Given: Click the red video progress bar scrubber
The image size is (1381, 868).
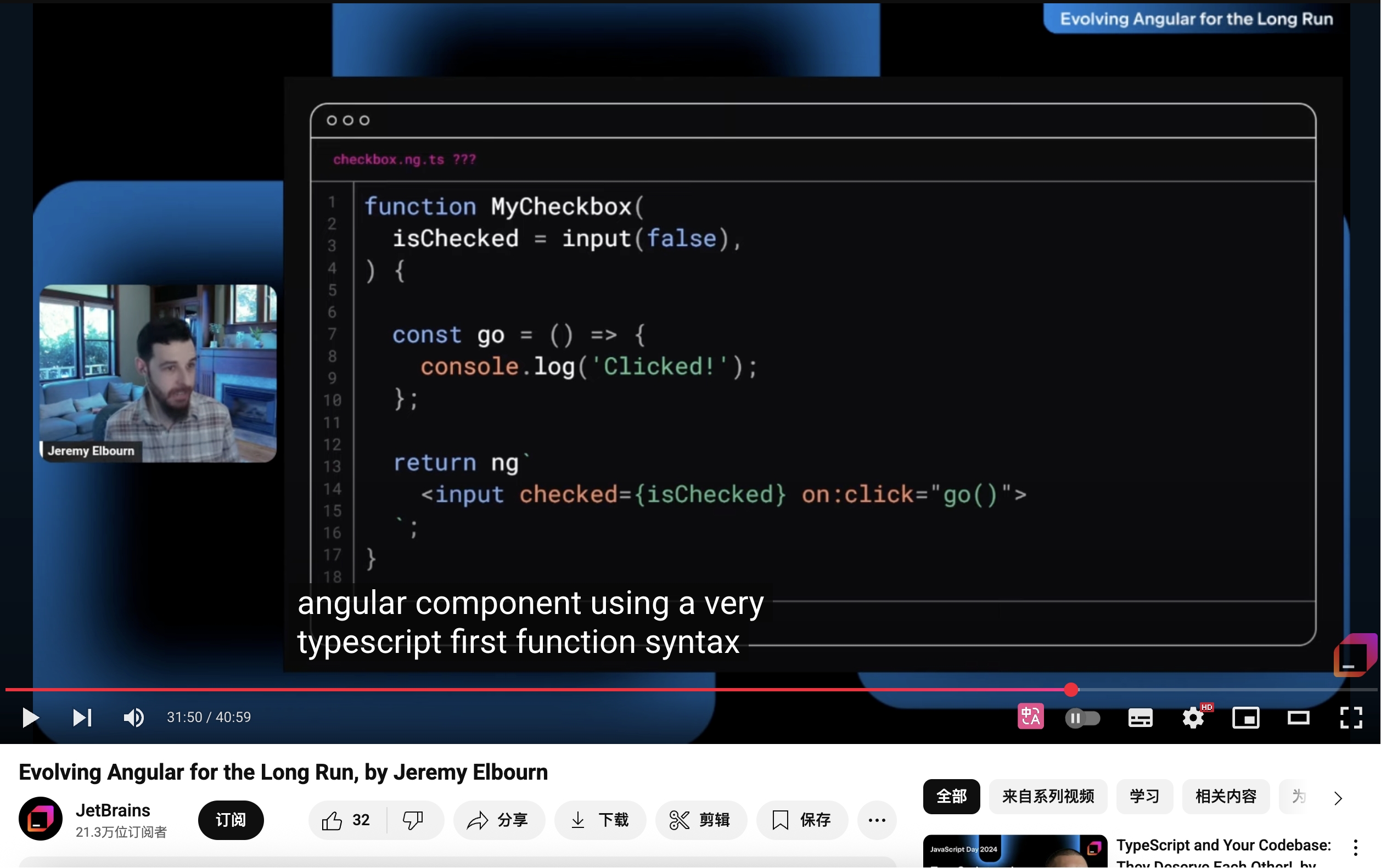Looking at the screenshot, I should [x=1071, y=690].
